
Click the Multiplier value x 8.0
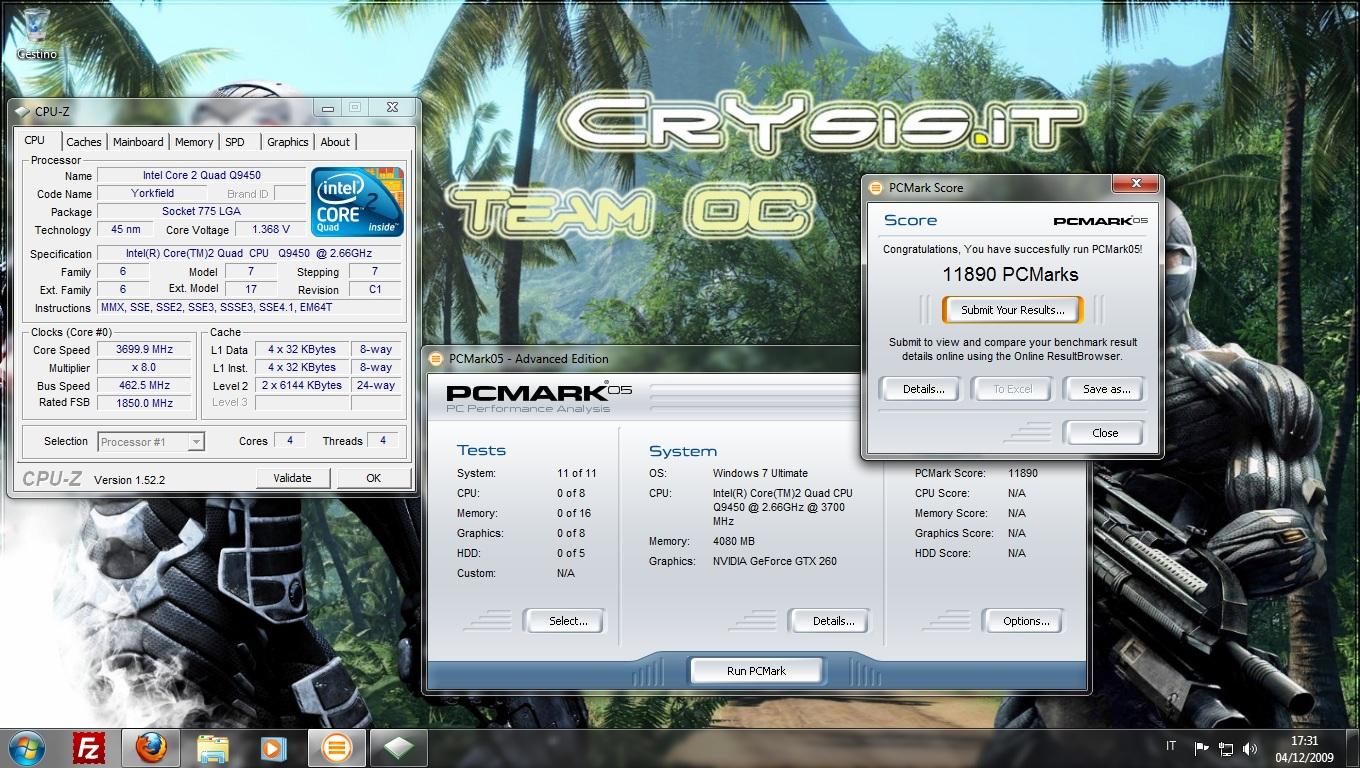pos(145,368)
